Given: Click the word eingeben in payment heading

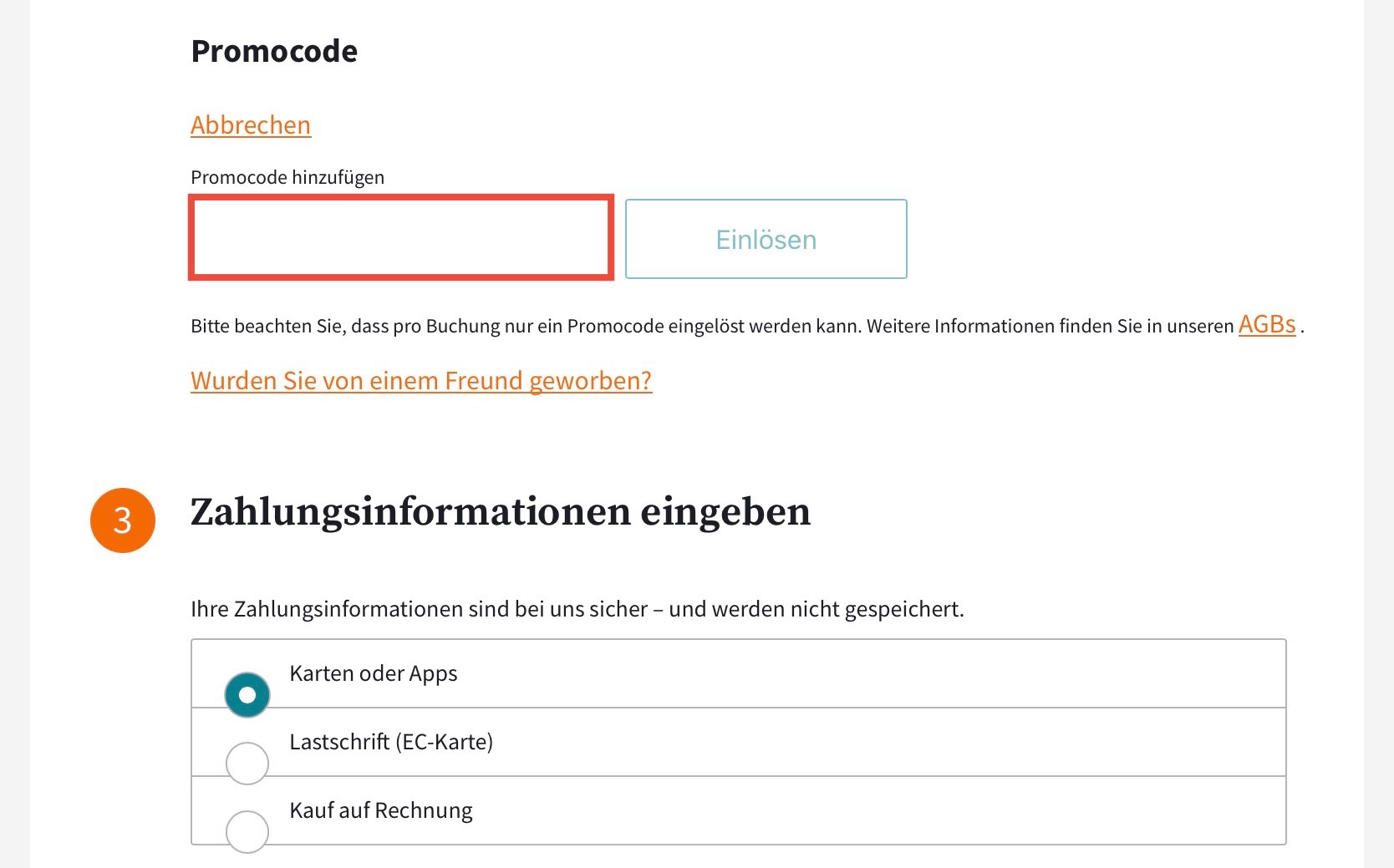Looking at the screenshot, I should [725, 514].
